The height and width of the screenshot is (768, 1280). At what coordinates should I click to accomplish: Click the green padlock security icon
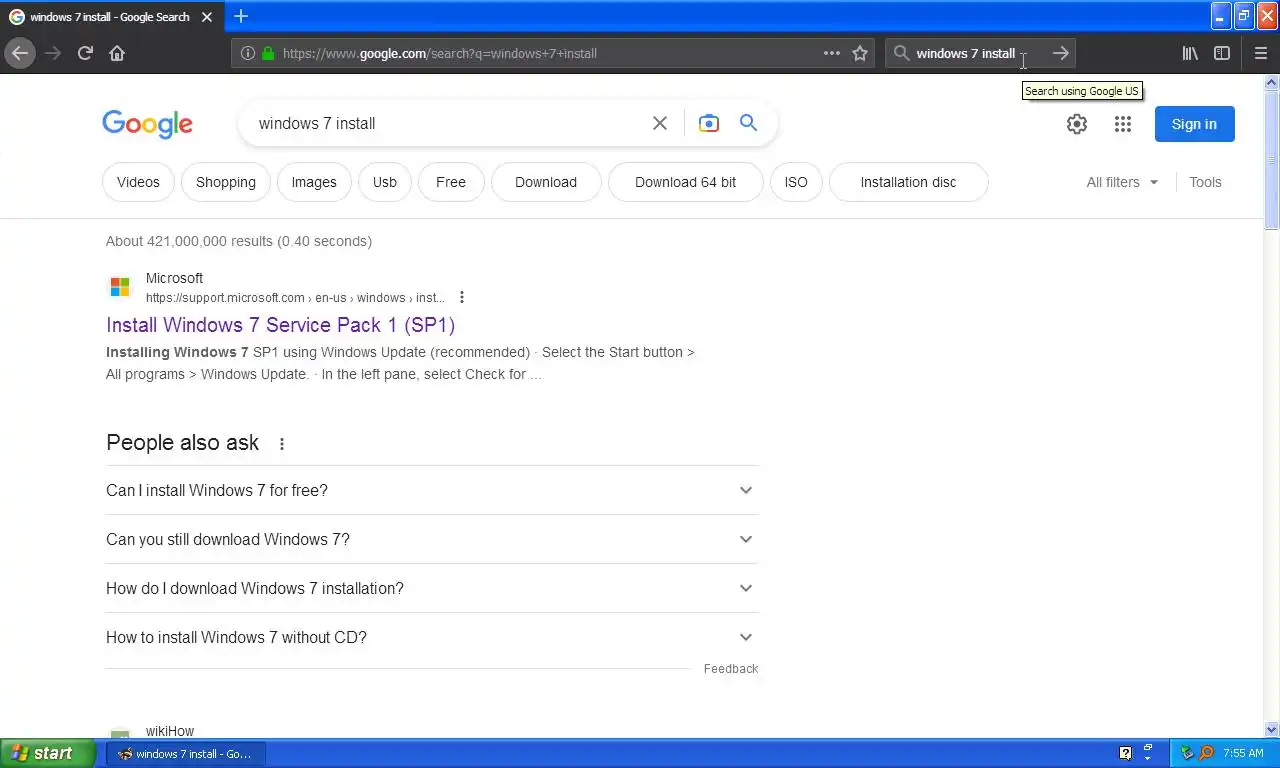pos(268,53)
